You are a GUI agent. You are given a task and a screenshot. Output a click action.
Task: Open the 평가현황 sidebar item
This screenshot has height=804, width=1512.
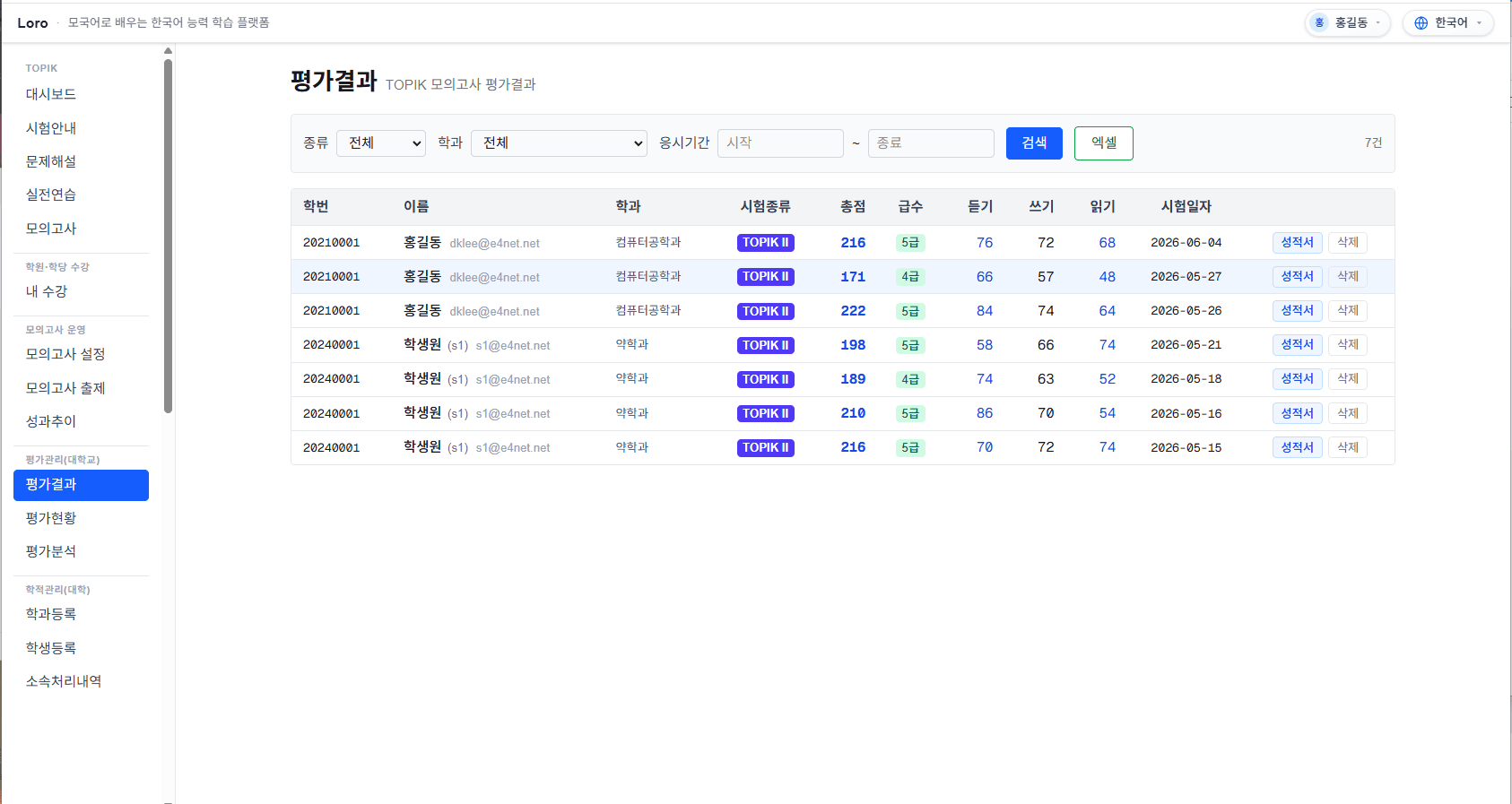81,518
